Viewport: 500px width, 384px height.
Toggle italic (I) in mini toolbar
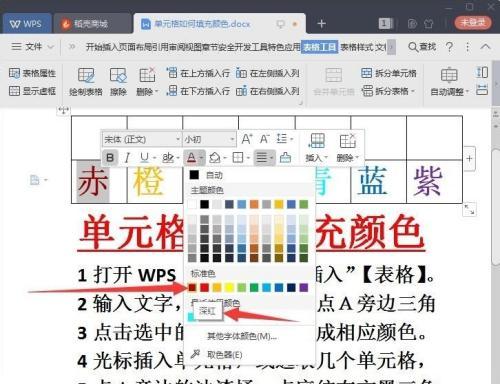point(127,157)
